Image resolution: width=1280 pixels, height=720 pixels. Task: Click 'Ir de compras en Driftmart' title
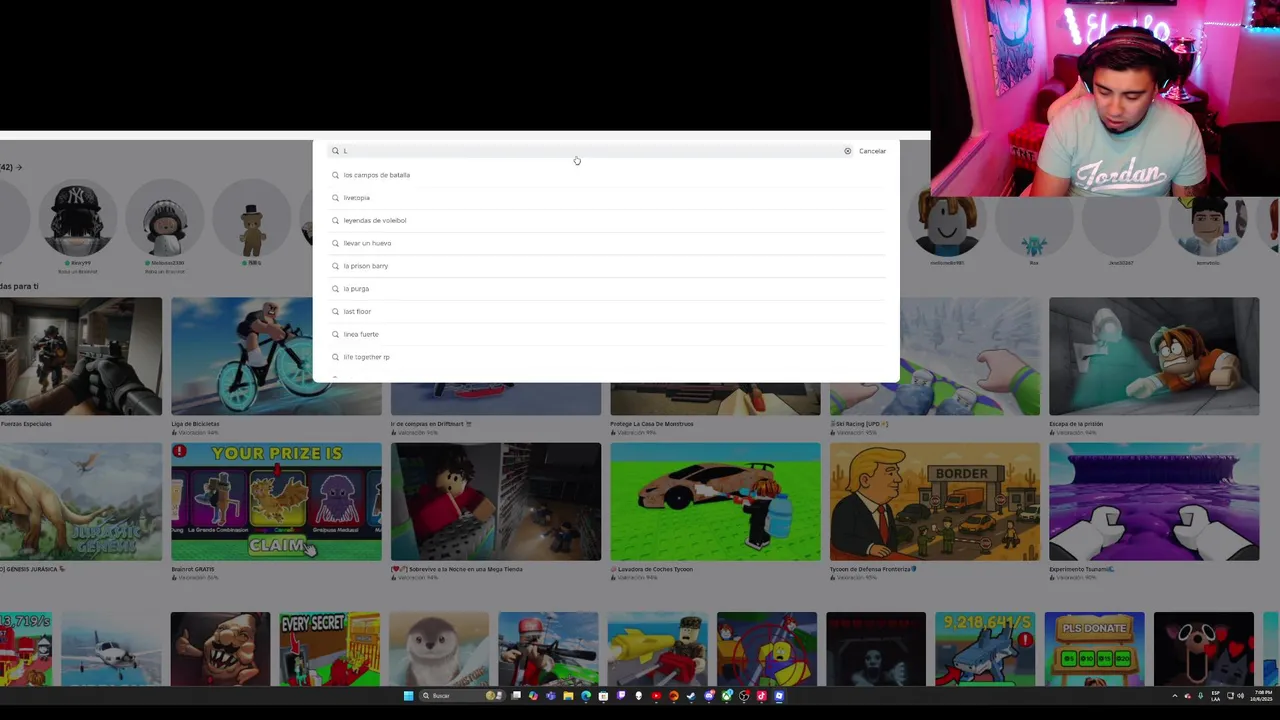coord(431,424)
